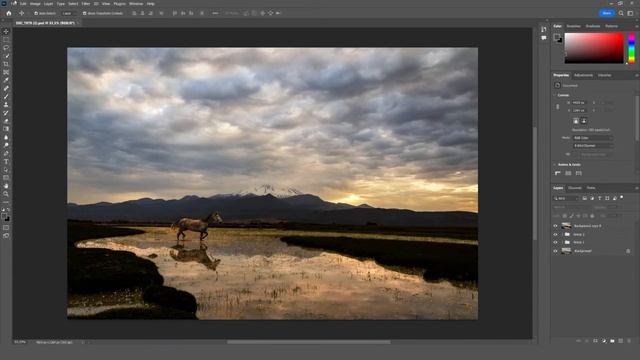The width and height of the screenshot is (640, 360).
Task: Pick a color in the red color field
Action: (x=594, y=48)
